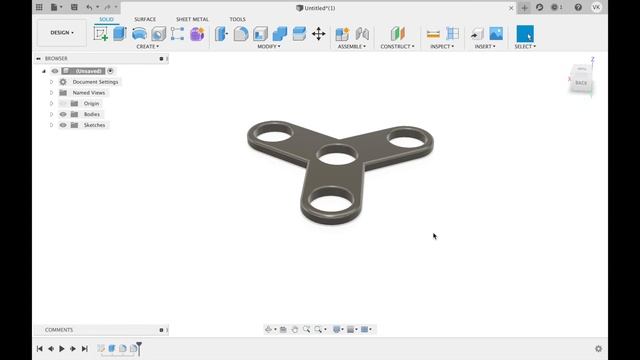640x360 pixels.
Task: Select the Rectangular Pattern tool
Action: coord(178,34)
